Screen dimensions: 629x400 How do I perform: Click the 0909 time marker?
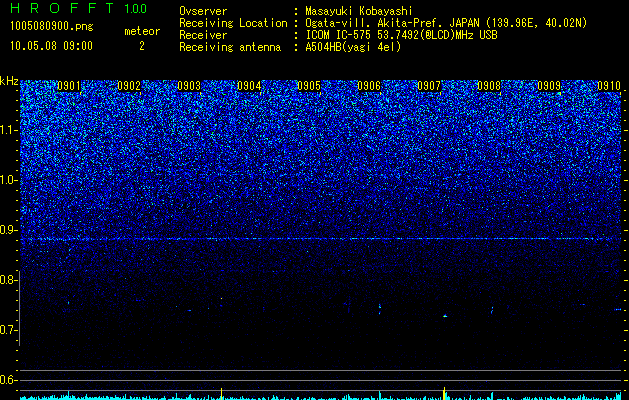point(549,86)
